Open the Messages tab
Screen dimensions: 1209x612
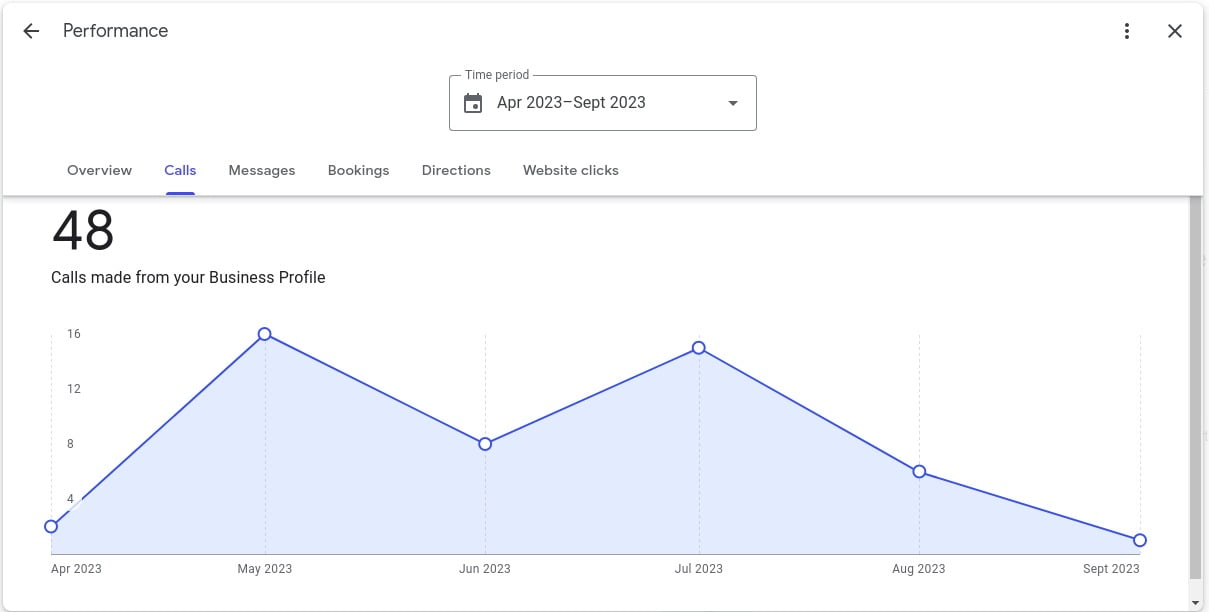[262, 170]
